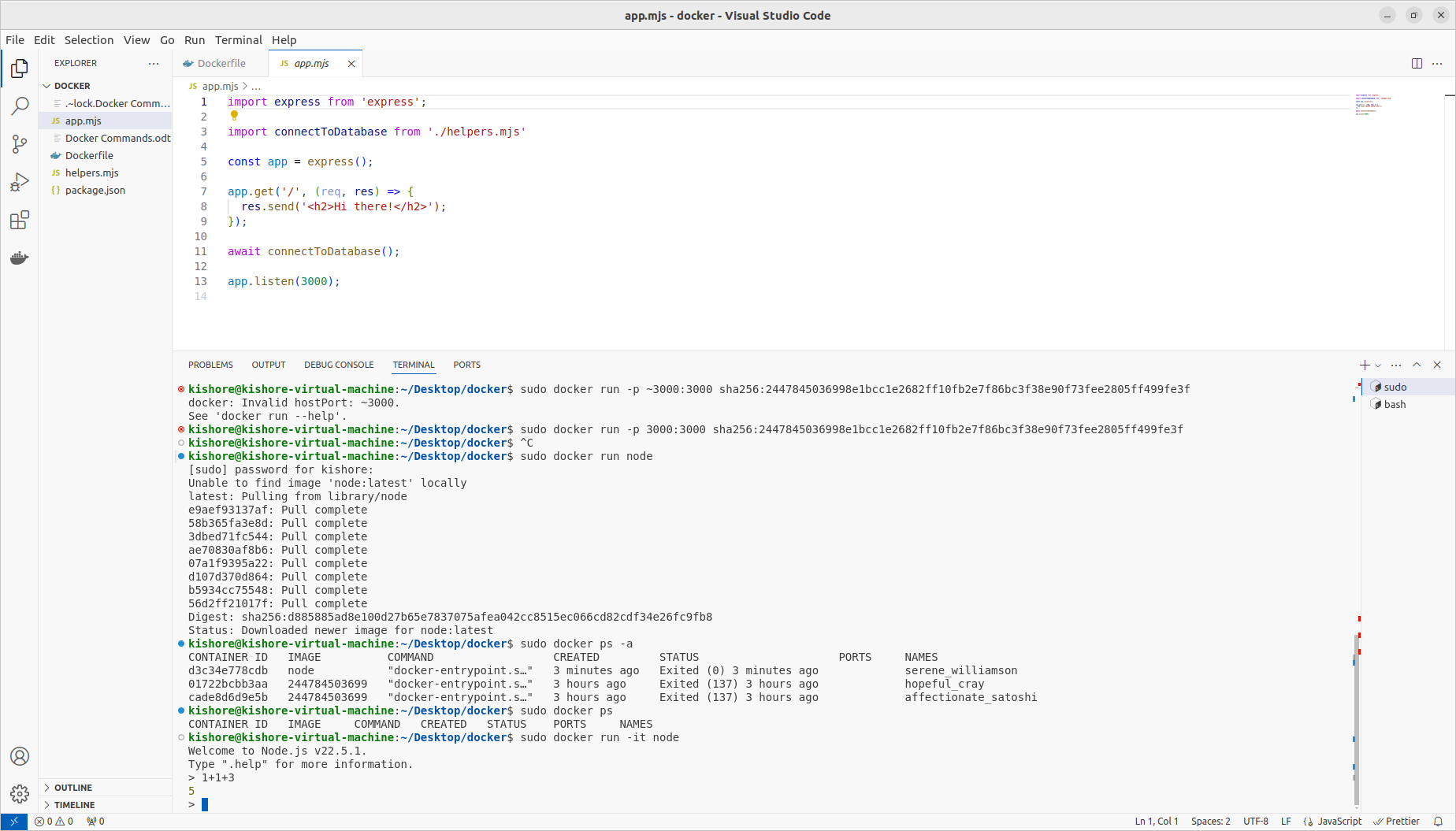Screen dimensions: 1456x831
Task: Expand the TIMELINE section
Action: click(74, 805)
